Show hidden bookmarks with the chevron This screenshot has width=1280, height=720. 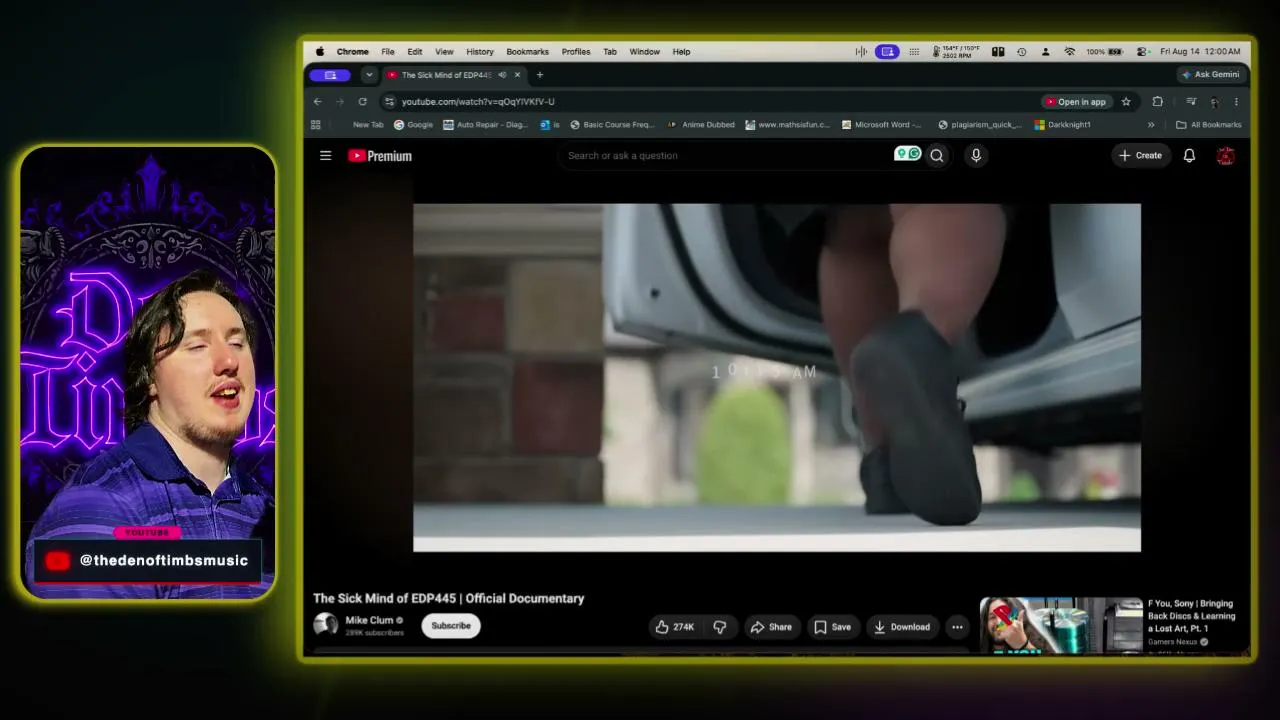coord(1151,125)
